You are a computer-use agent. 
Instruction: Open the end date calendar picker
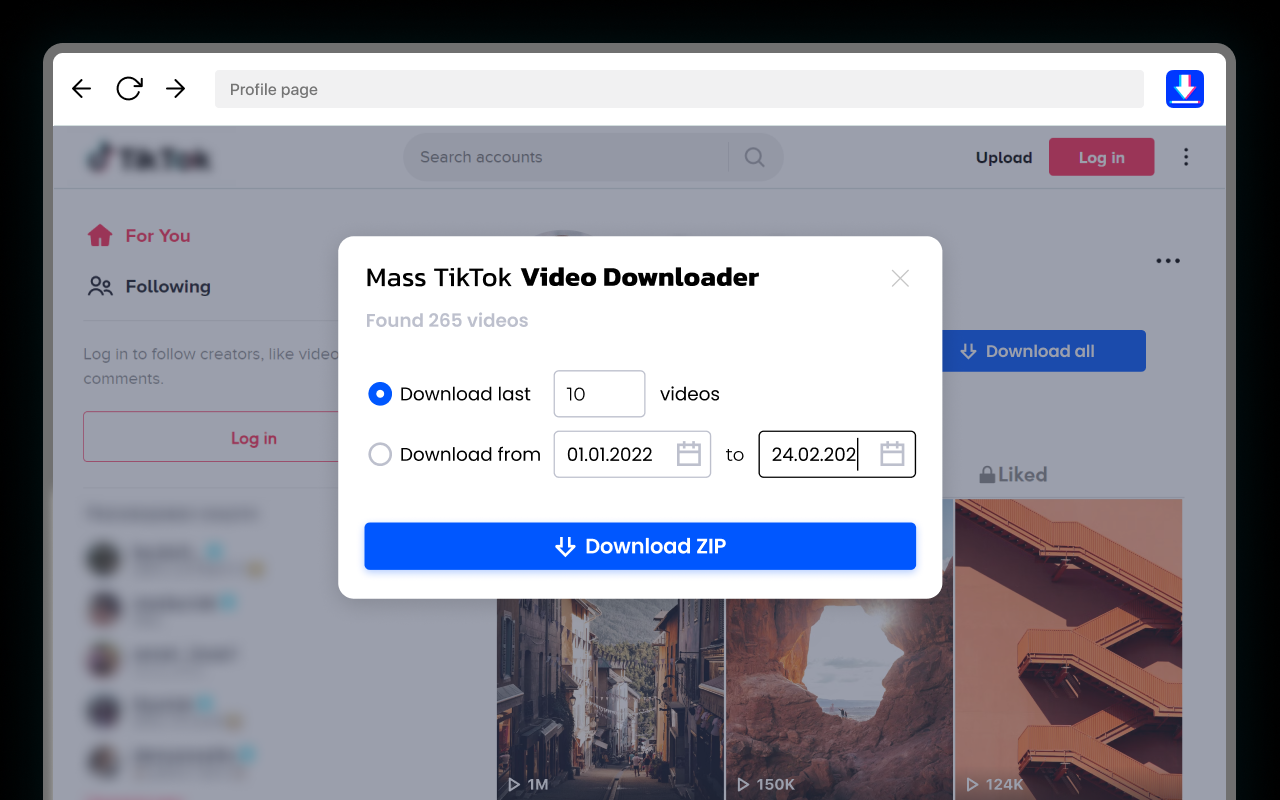[892, 454]
